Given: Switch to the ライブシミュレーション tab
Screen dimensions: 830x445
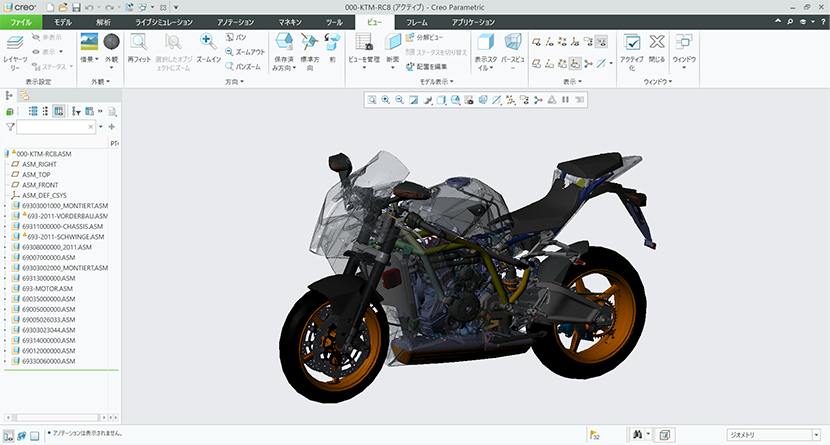Looking at the screenshot, I should pyautogui.click(x=164, y=22).
